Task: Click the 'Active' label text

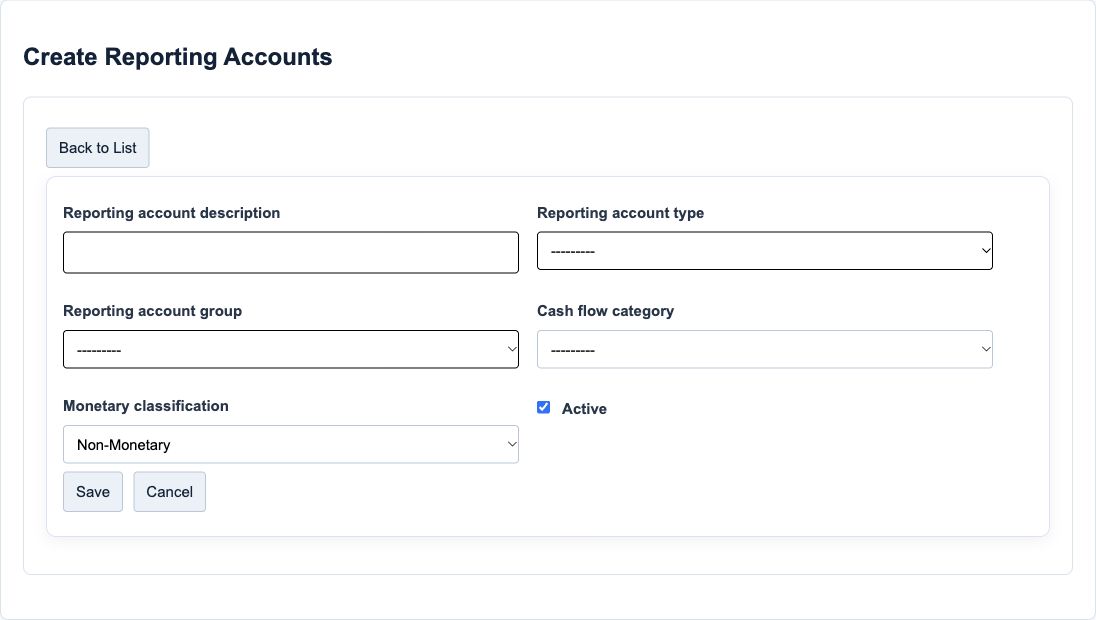Action: [x=584, y=409]
